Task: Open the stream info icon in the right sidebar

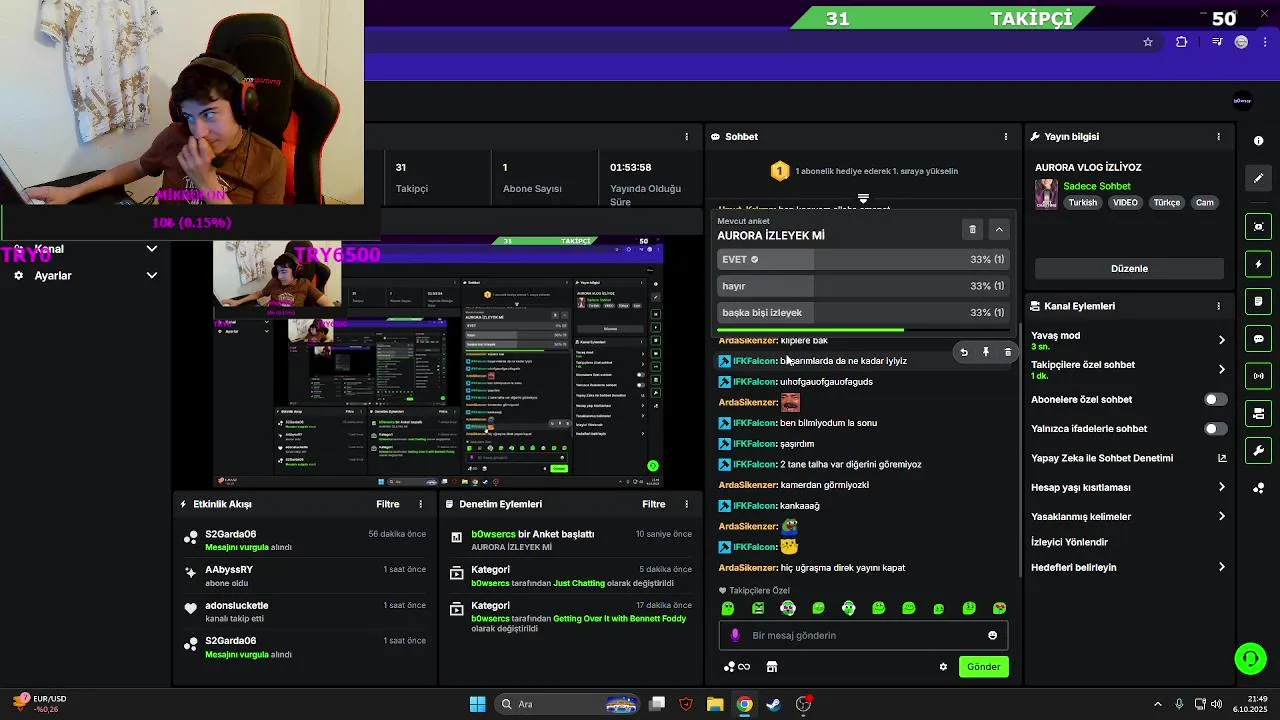Action: (1258, 141)
